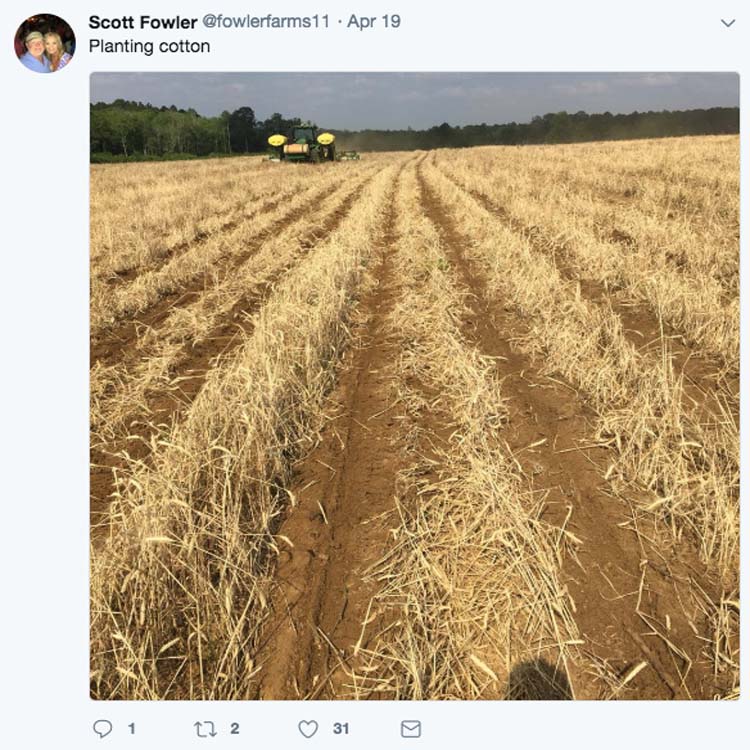Viewport: 750px width, 750px height.
Task: Like the tweet with the heart icon
Action: coord(308,729)
